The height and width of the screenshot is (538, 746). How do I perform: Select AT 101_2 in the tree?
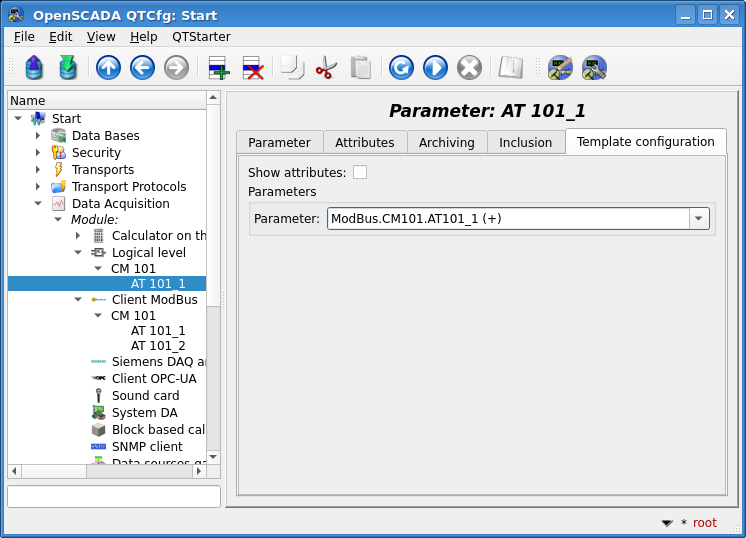pos(158,345)
